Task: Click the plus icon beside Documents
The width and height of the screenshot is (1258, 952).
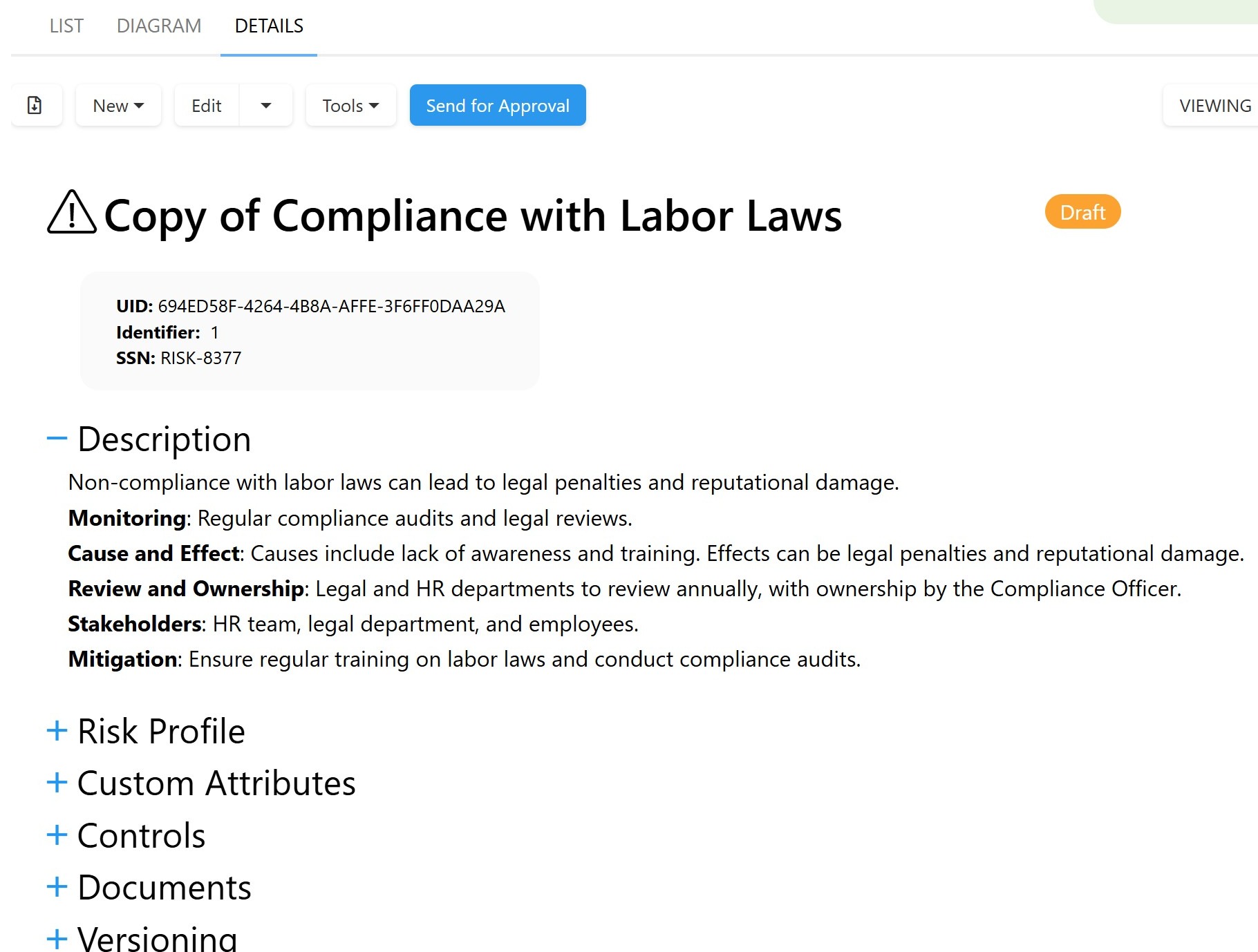Action: 57,887
